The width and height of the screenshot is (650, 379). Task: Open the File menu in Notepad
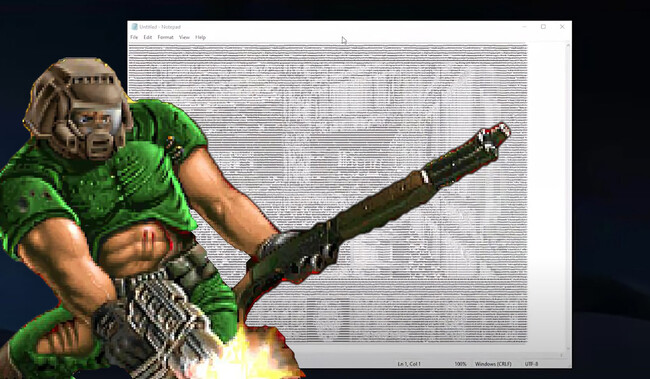tap(134, 37)
